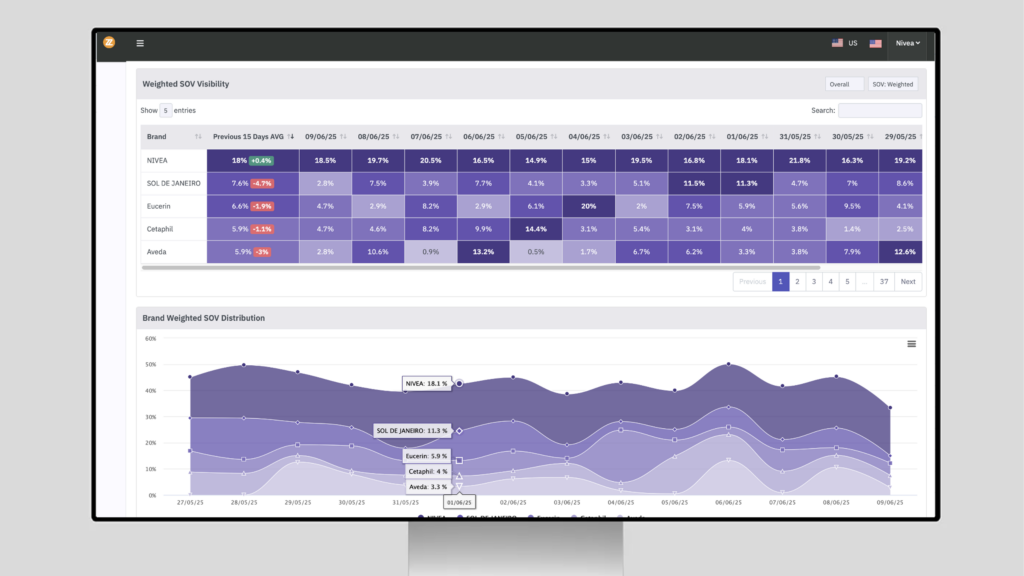1024x576 pixels.
Task: Click sort arrows on 07/06/25 column
Action: pyautogui.click(x=448, y=136)
